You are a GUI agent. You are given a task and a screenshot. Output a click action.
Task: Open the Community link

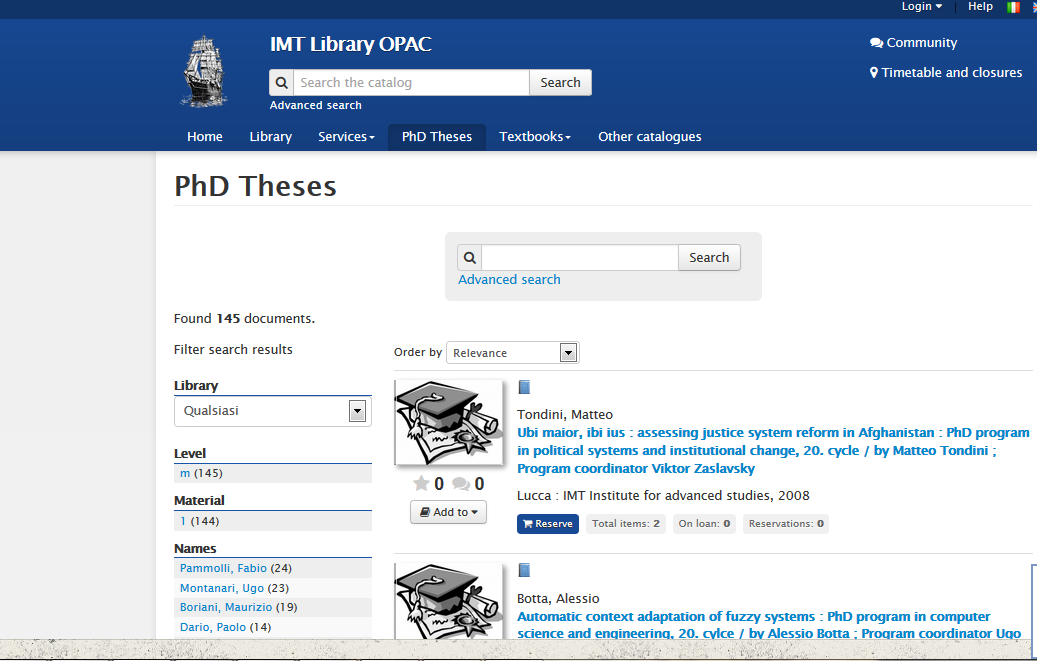914,43
